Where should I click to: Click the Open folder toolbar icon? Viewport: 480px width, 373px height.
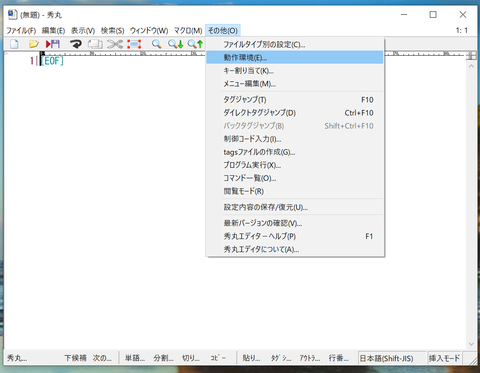[x=33, y=44]
